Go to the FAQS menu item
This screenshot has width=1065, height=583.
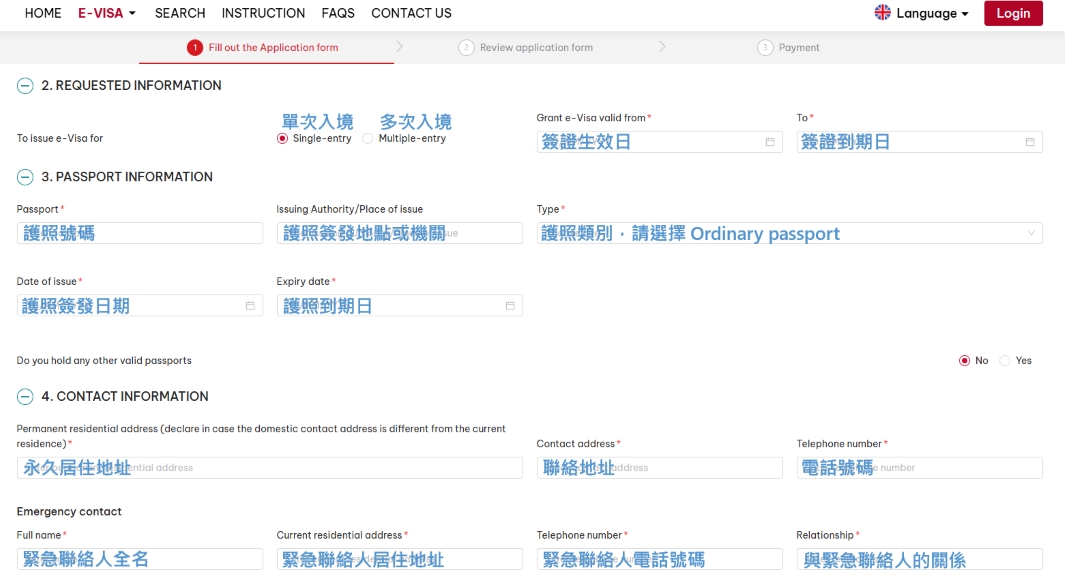(338, 13)
